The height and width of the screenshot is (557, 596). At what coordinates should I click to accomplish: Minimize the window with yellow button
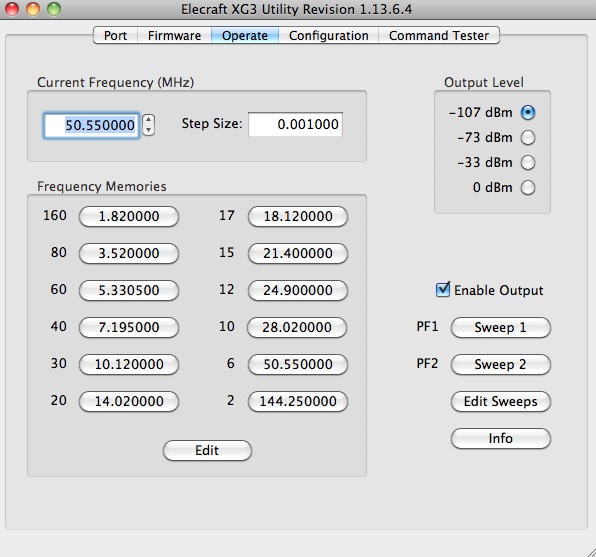click(33, 9)
